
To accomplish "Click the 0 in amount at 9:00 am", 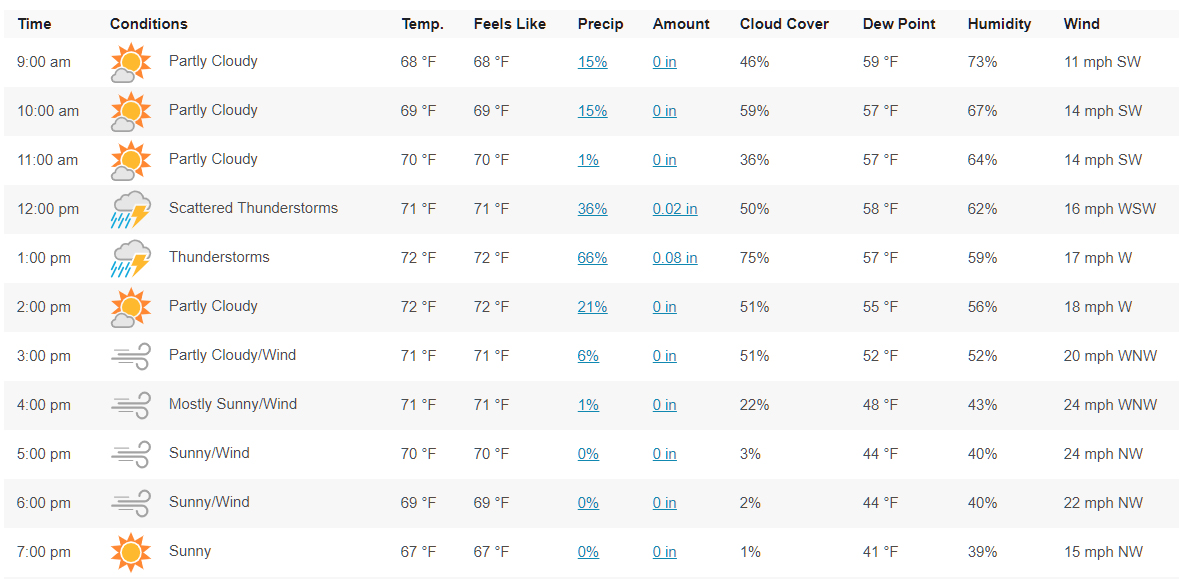I will tap(665, 62).
